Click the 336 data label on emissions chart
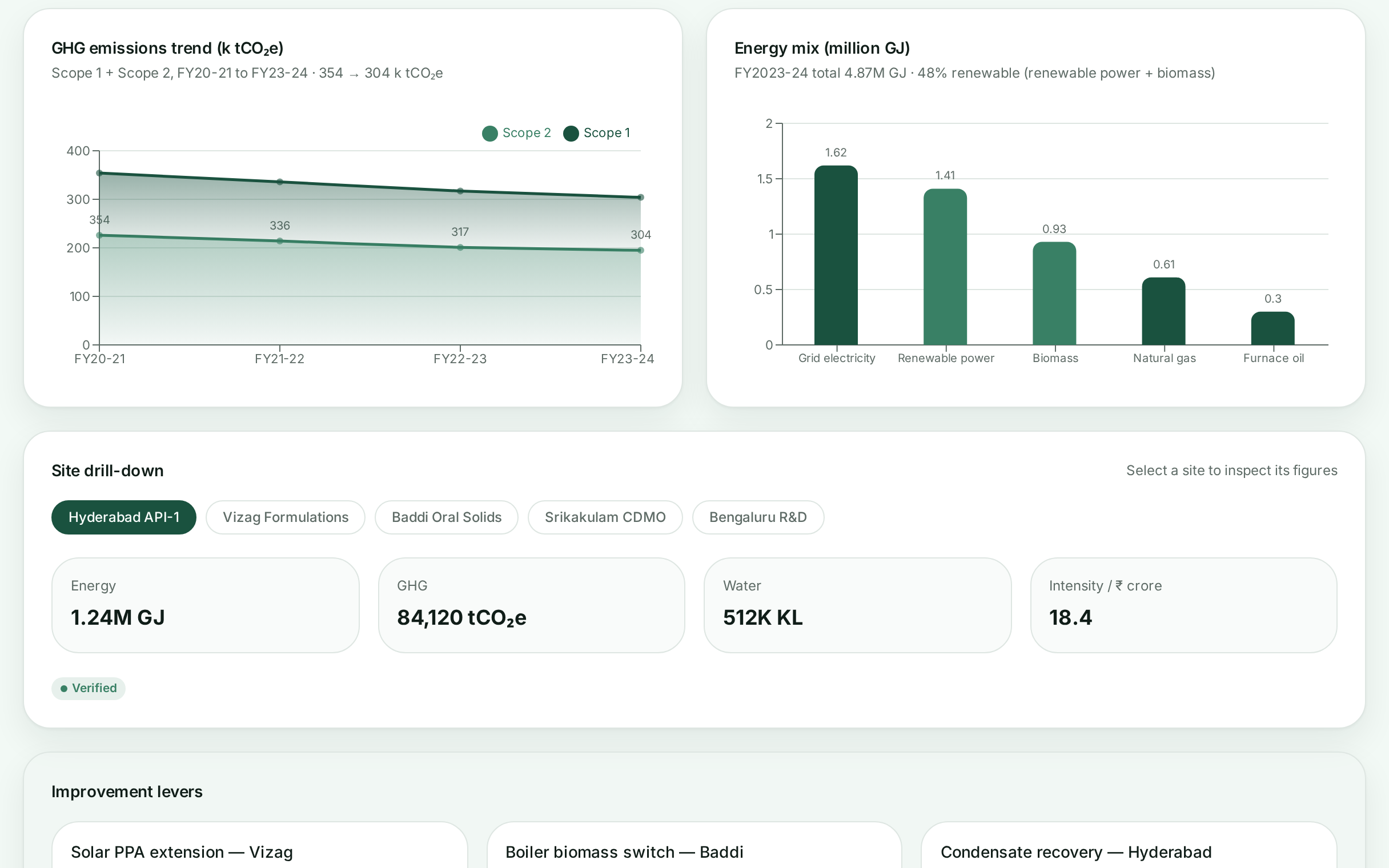 click(x=279, y=226)
